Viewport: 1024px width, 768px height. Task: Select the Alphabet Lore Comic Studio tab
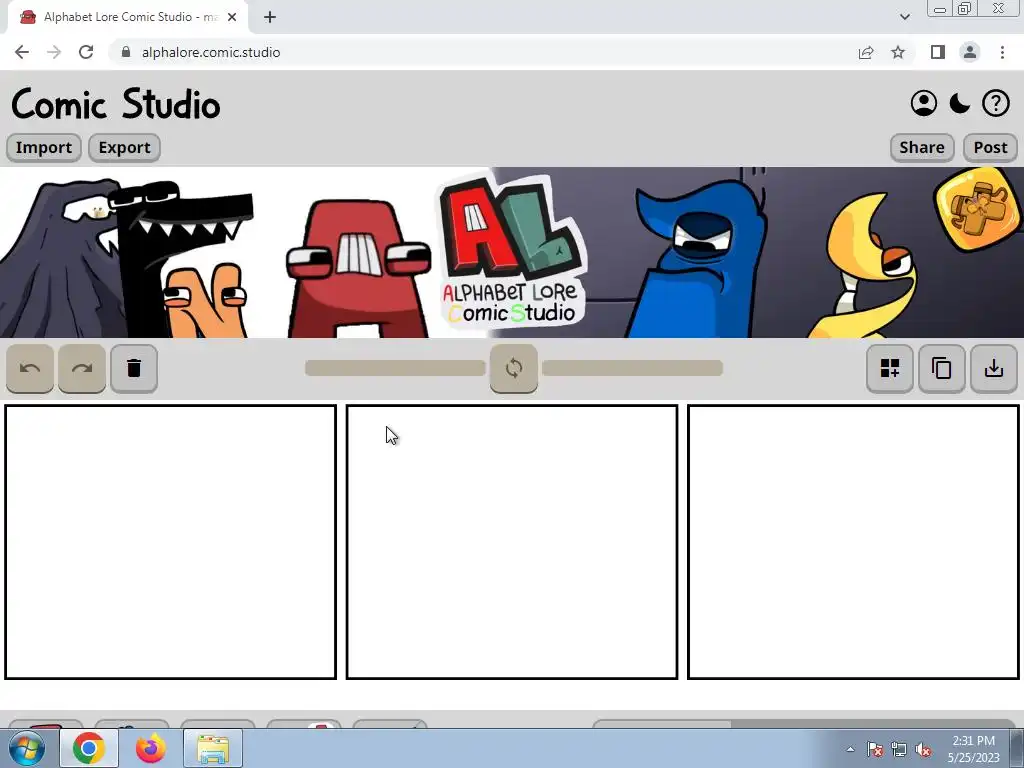tap(127, 17)
